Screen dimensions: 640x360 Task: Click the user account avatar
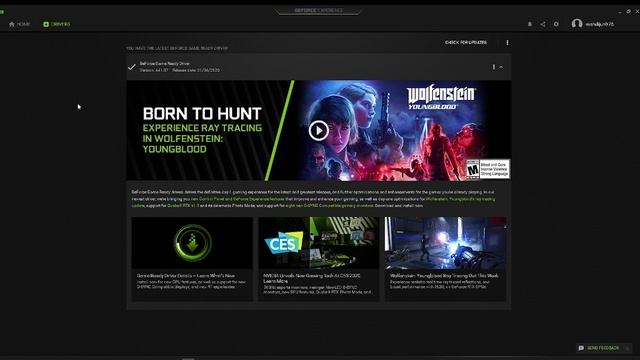[x=577, y=24]
